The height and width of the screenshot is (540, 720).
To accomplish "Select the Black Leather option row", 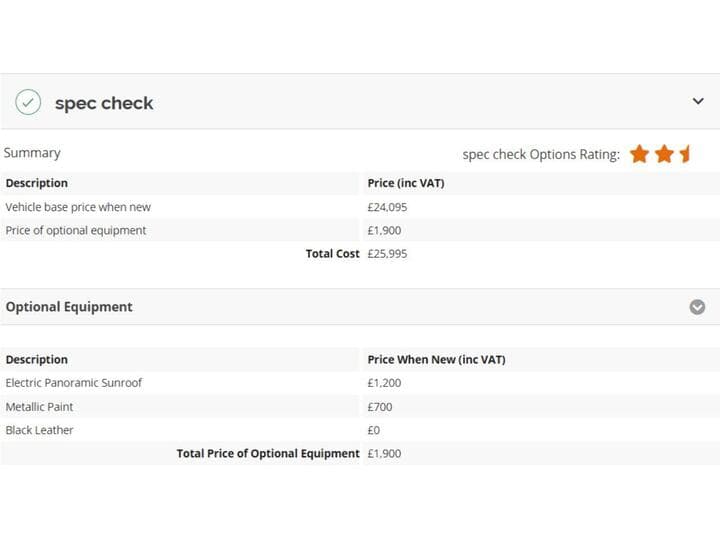I will [360, 430].
